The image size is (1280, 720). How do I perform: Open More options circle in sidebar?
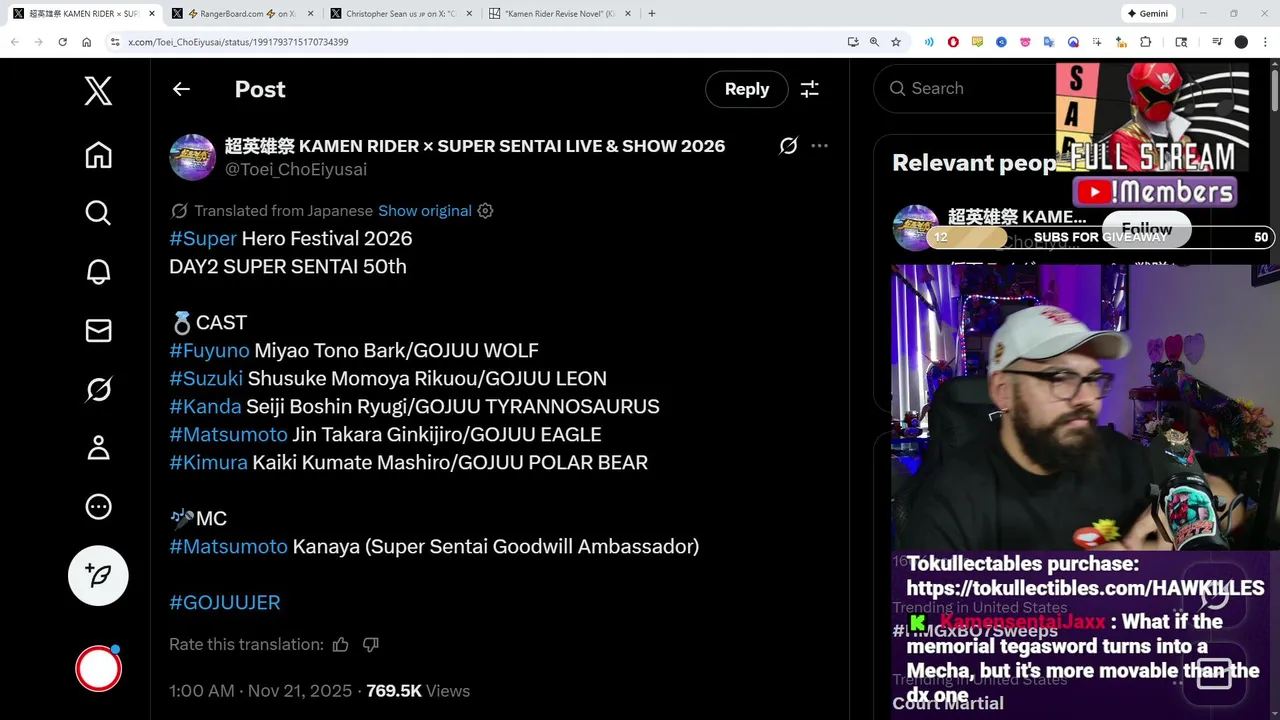pyautogui.click(x=98, y=506)
